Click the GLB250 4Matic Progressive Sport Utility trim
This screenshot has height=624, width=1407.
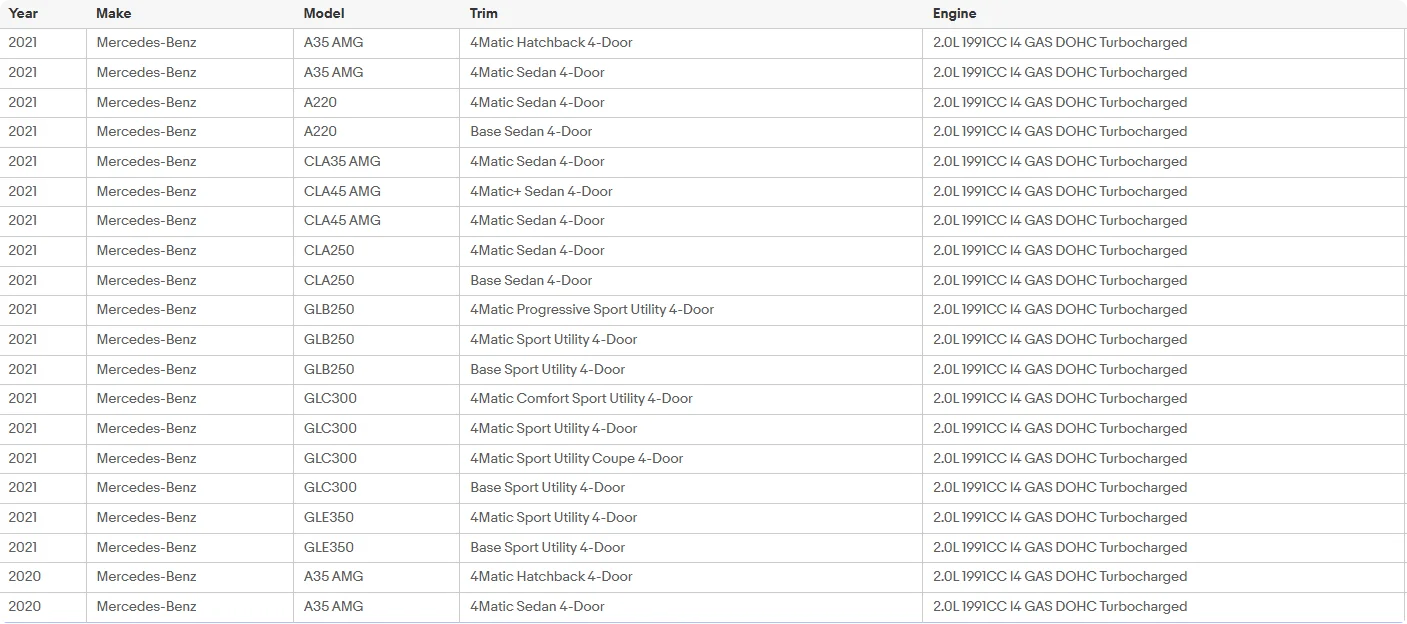592,310
